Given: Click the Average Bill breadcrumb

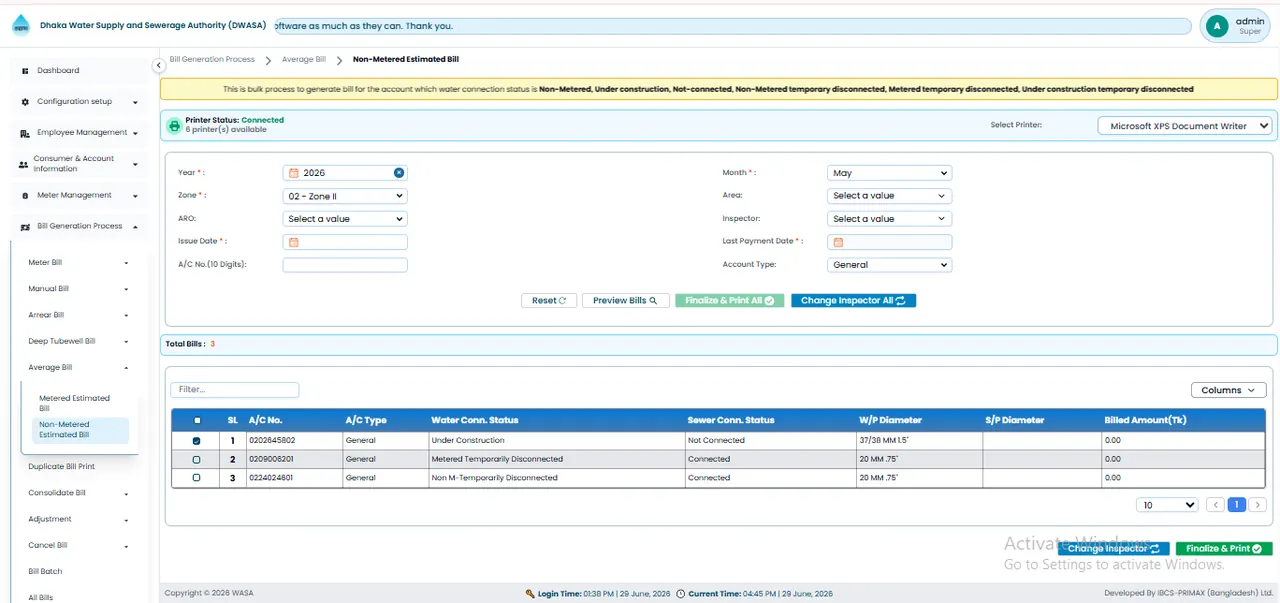Looking at the screenshot, I should (x=304, y=60).
